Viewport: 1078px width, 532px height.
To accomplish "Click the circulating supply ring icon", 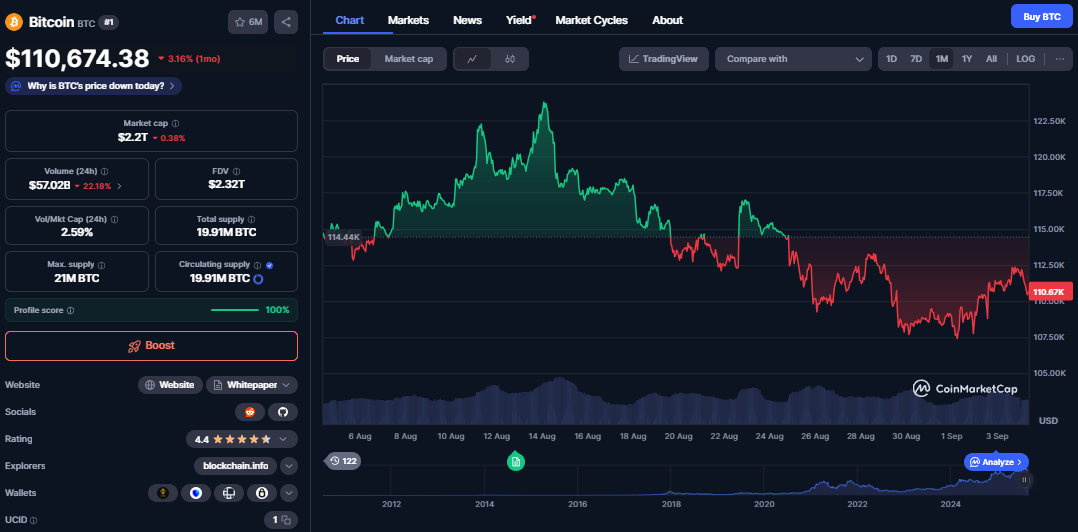I will pyautogui.click(x=258, y=279).
